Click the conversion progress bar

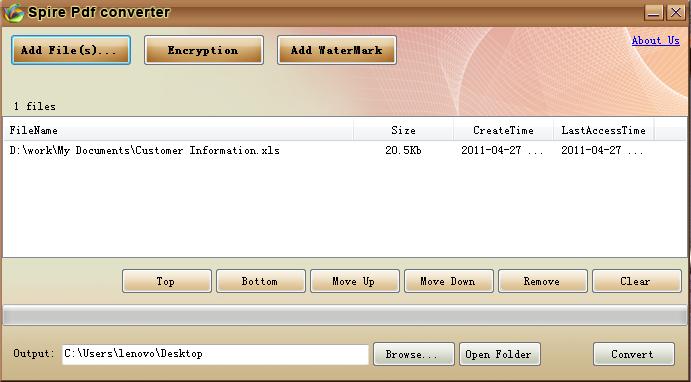[x=345, y=315]
